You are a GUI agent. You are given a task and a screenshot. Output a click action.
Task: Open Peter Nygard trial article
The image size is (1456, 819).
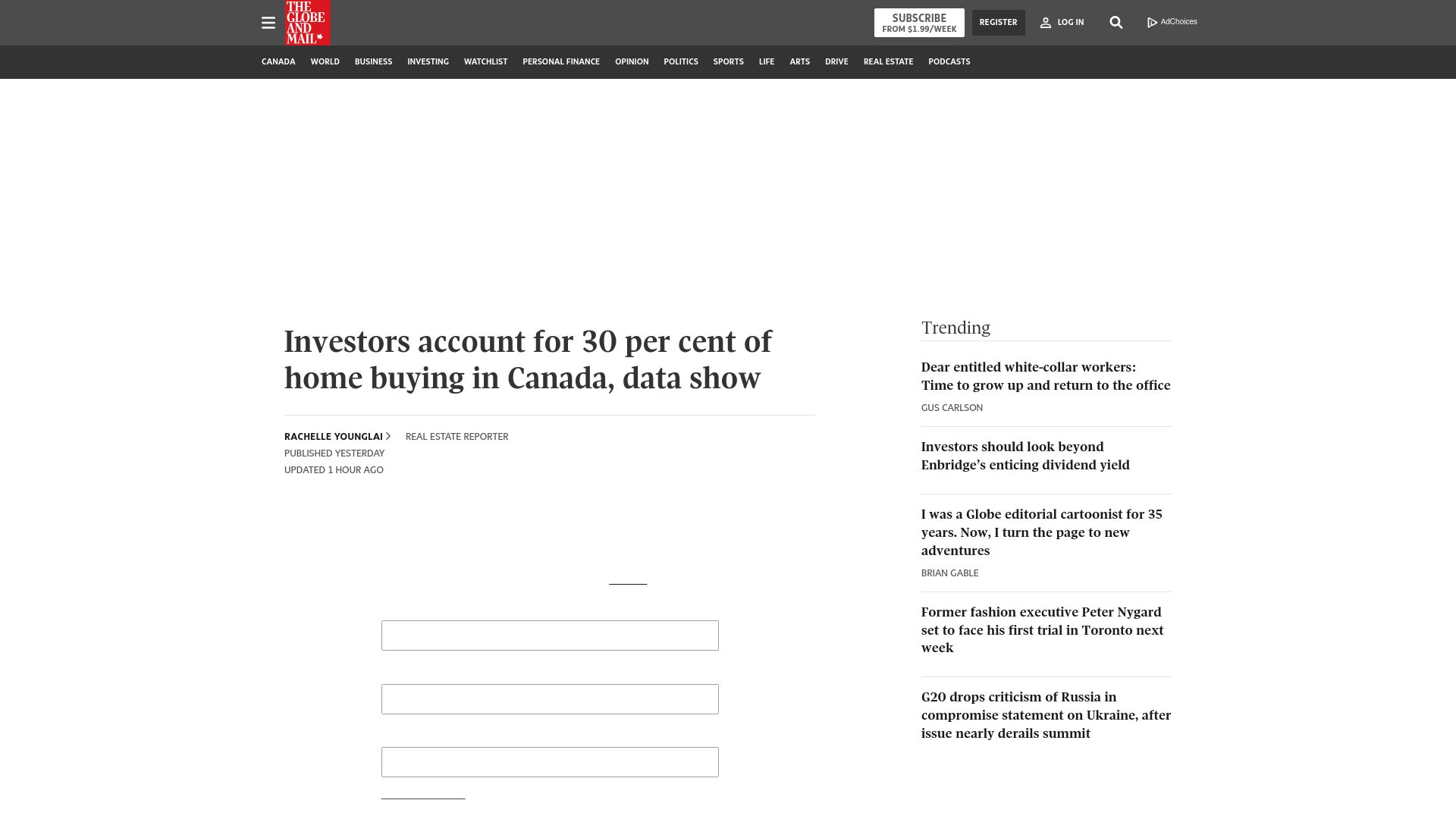pyautogui.click(x=1042, y=630)
